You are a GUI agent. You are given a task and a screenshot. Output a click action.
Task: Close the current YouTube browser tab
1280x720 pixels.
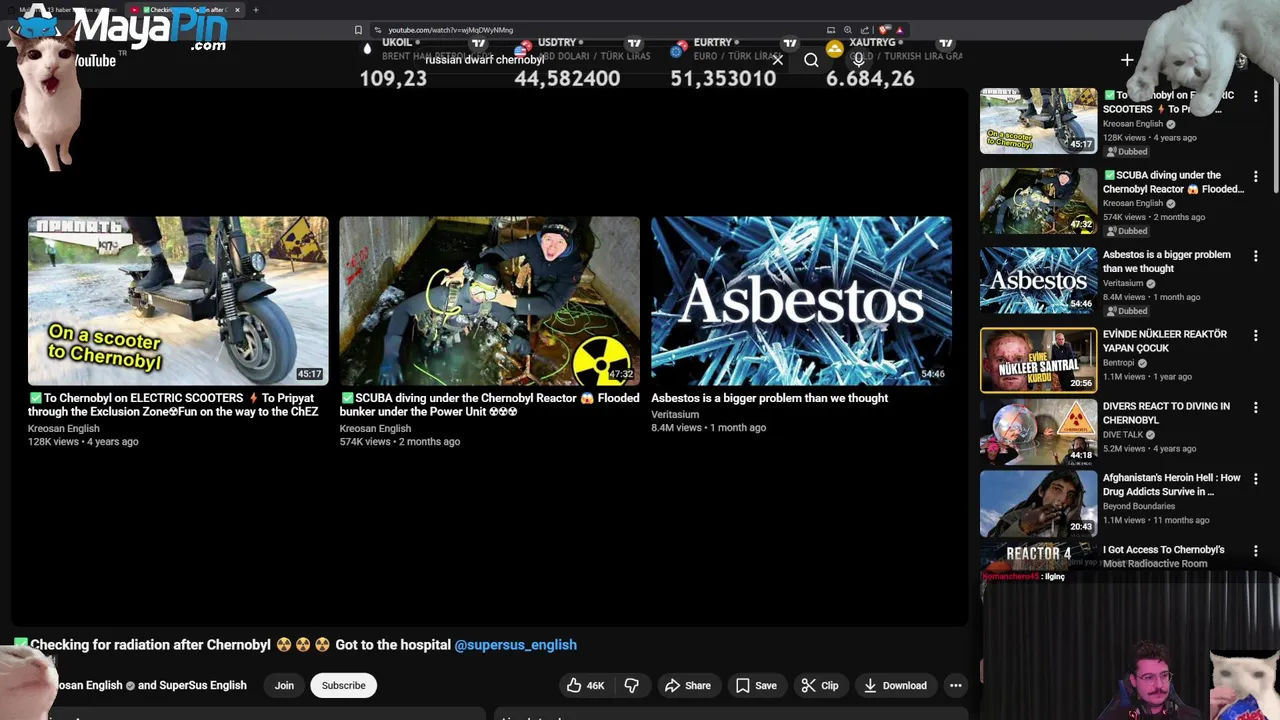tap(237, 10)
